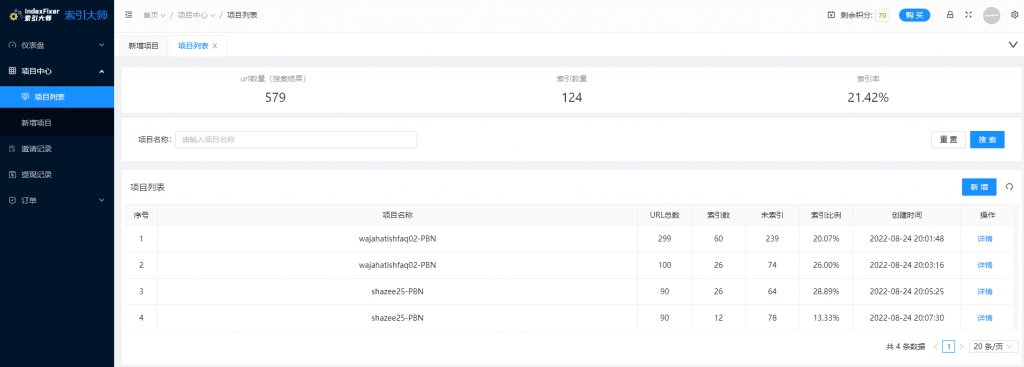1024x367 pixels.
Task: Open the 项目中心 breadcrumb dropdown
Action: pos(197,15)
